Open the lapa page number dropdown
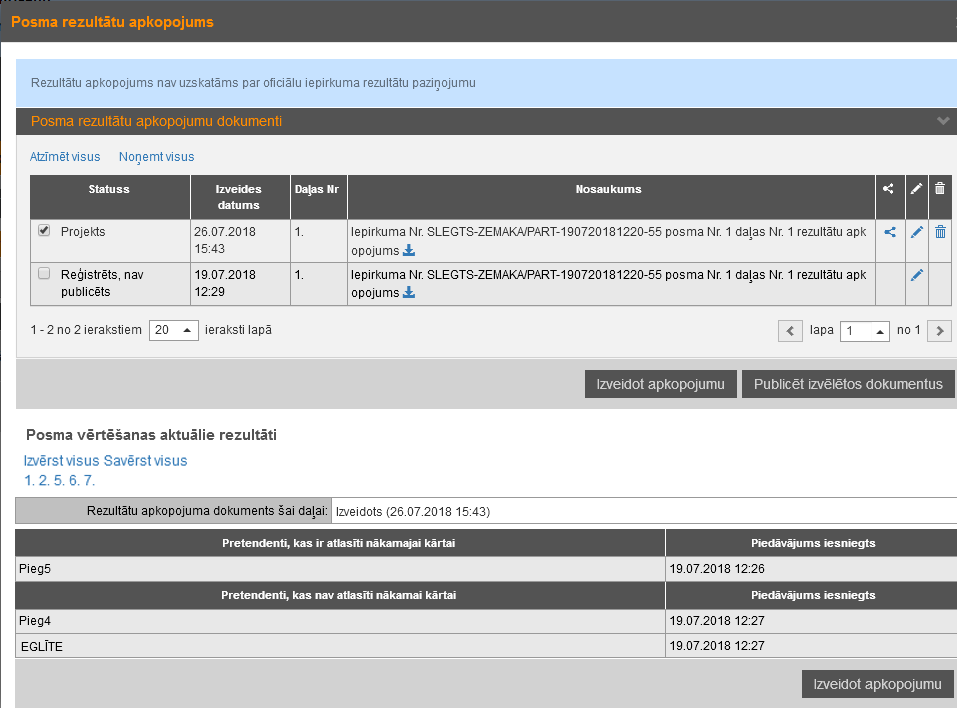 pos(864,331)
